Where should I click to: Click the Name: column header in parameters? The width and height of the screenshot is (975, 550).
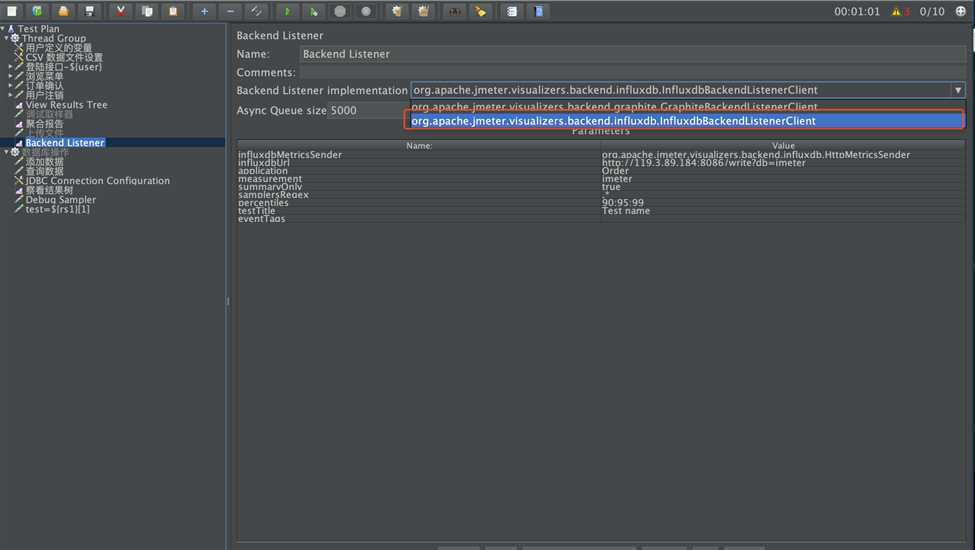[418, 145]
